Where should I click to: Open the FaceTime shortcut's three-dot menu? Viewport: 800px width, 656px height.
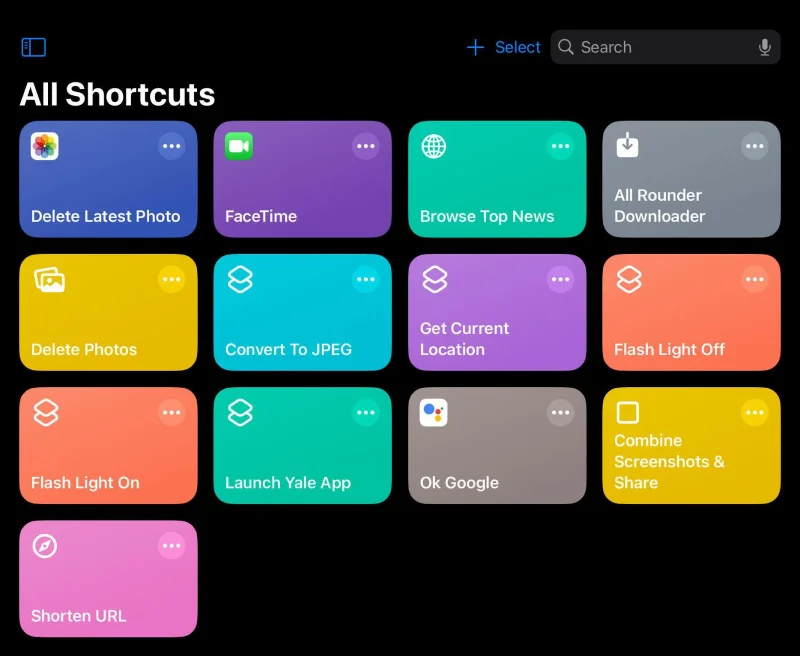point(366,146)
